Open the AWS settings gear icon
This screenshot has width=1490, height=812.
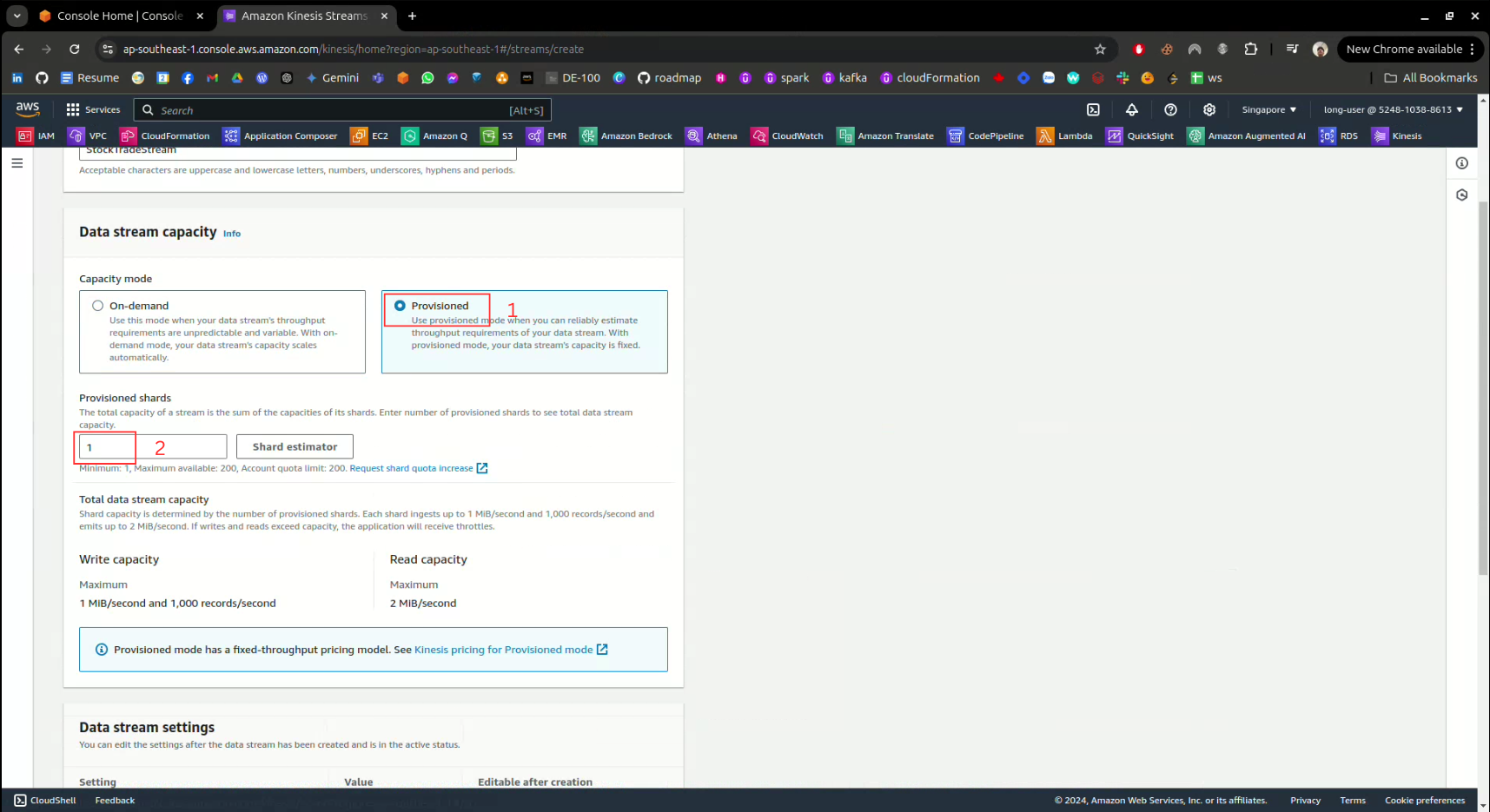point(1209,110)
